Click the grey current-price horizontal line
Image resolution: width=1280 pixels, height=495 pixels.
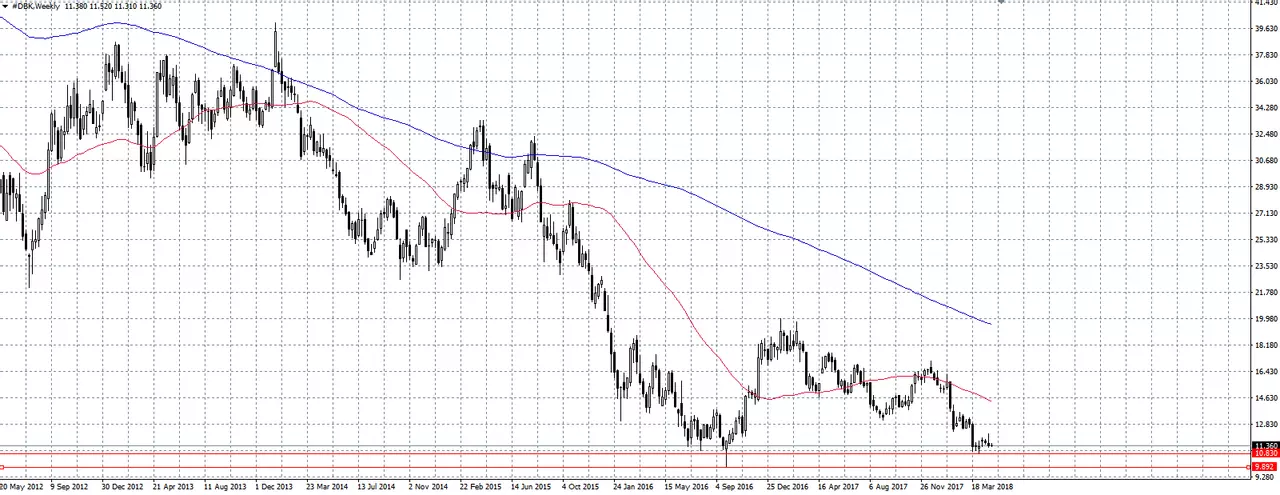(x=626, y=446)
